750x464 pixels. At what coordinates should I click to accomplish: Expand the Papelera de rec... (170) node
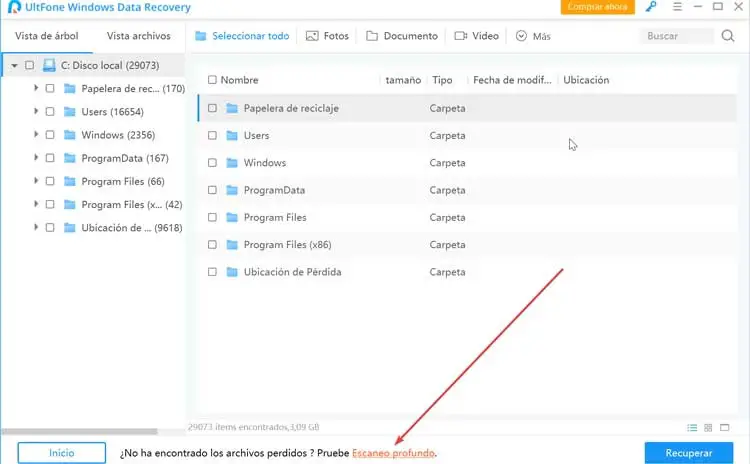pyautogui.click(x=35, y=88)
